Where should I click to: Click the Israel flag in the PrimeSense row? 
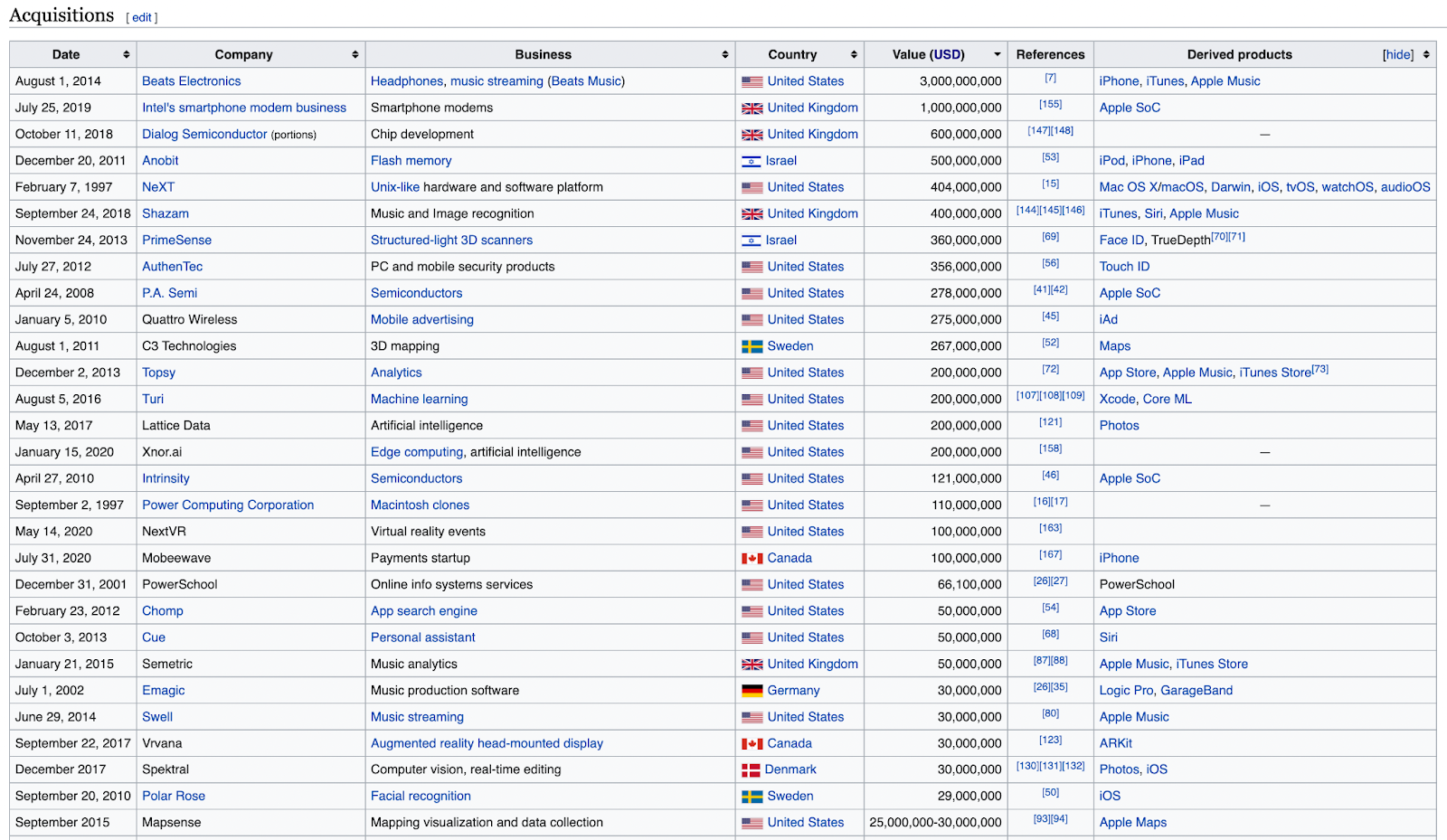752,241
